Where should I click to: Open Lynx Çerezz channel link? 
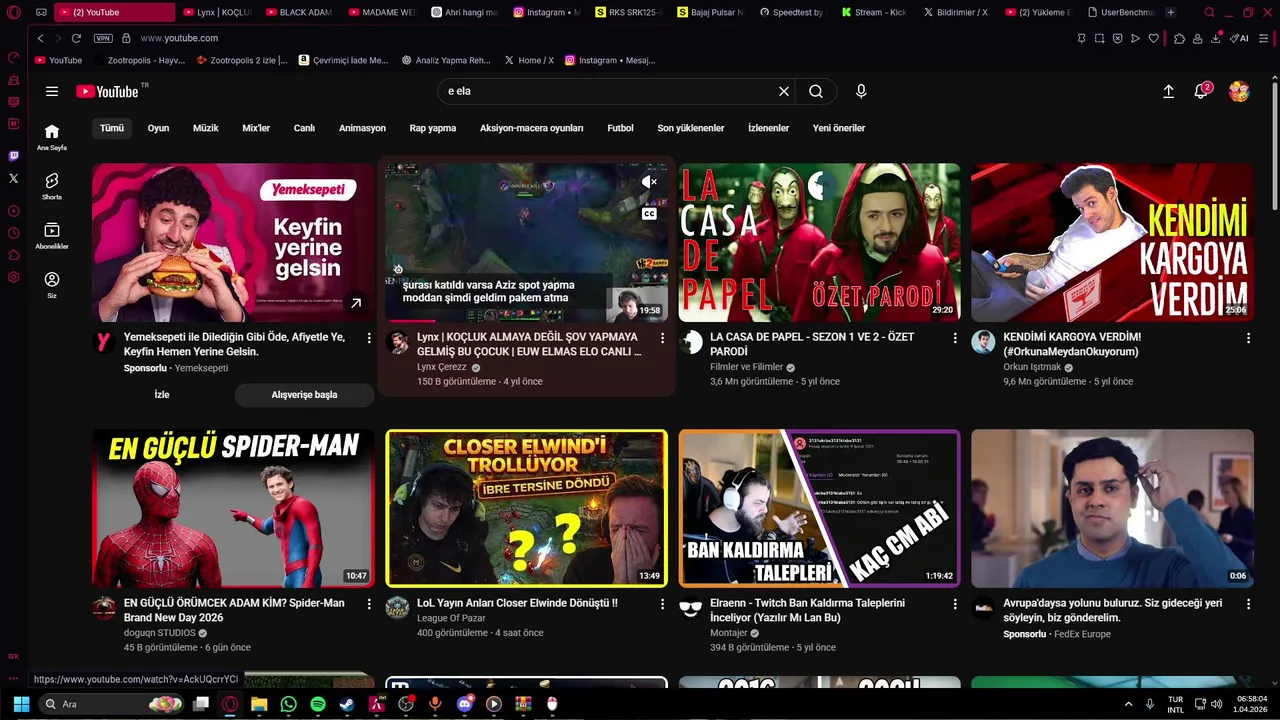442,367
